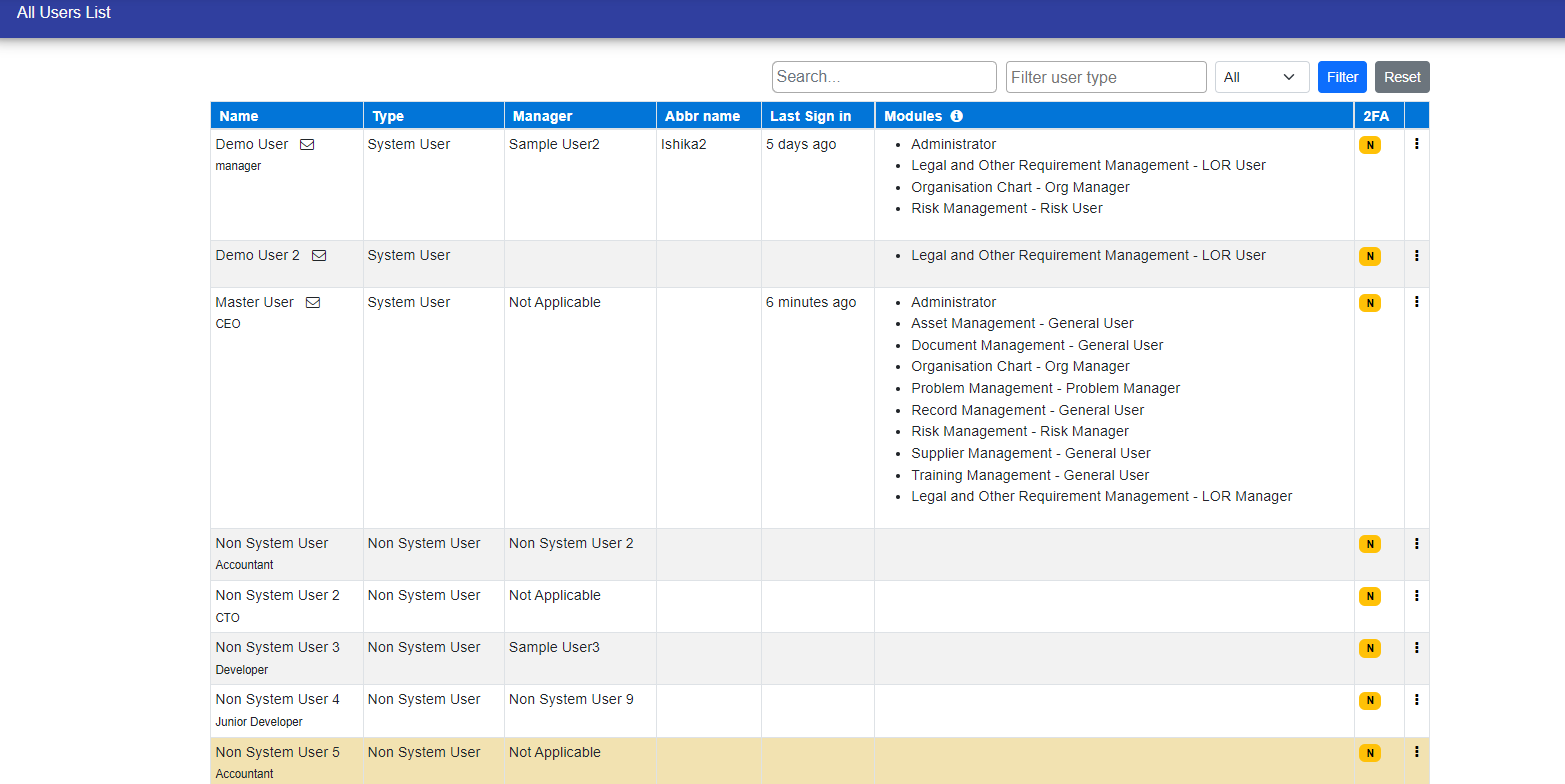Toggle the 2FA badge for Non System User 2
1565x784 pixels.
point(1369,596)
